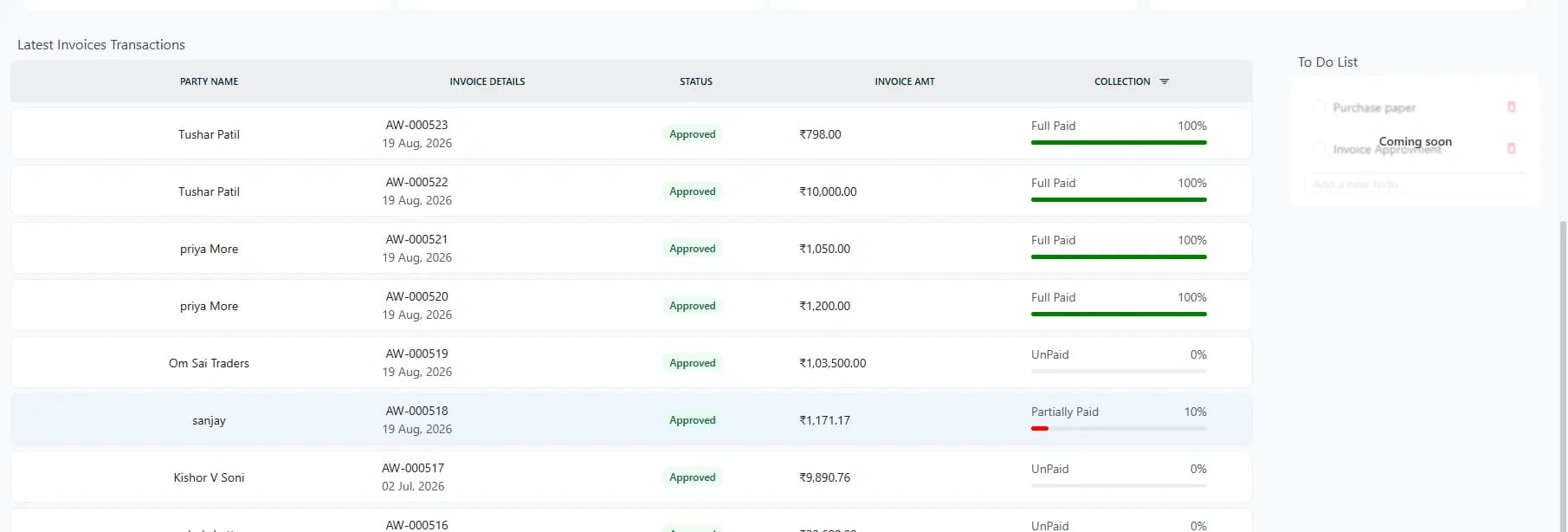Click the ₹1,171.17 invoice amount
The image size is (1568, 532).
click(824, 420)
